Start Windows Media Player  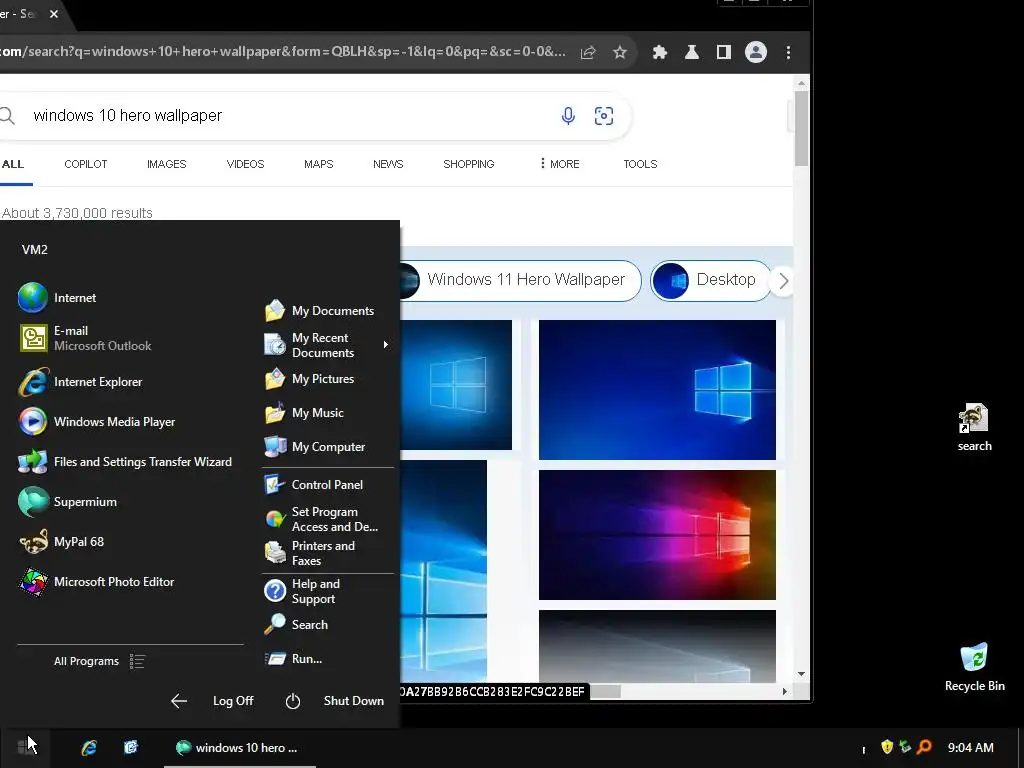tap(97, 422)
